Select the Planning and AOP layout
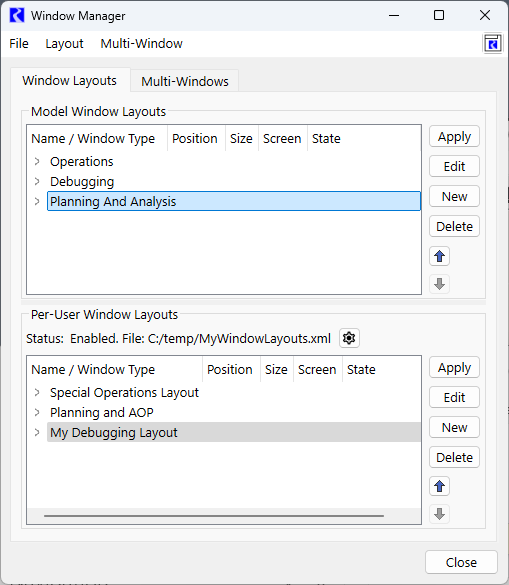 pyautogui.click(x=102, y=413)
